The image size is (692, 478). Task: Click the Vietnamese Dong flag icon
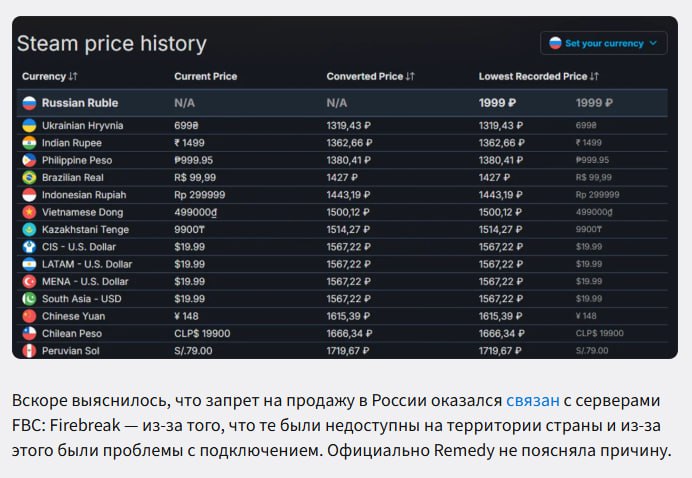[29, 212]
